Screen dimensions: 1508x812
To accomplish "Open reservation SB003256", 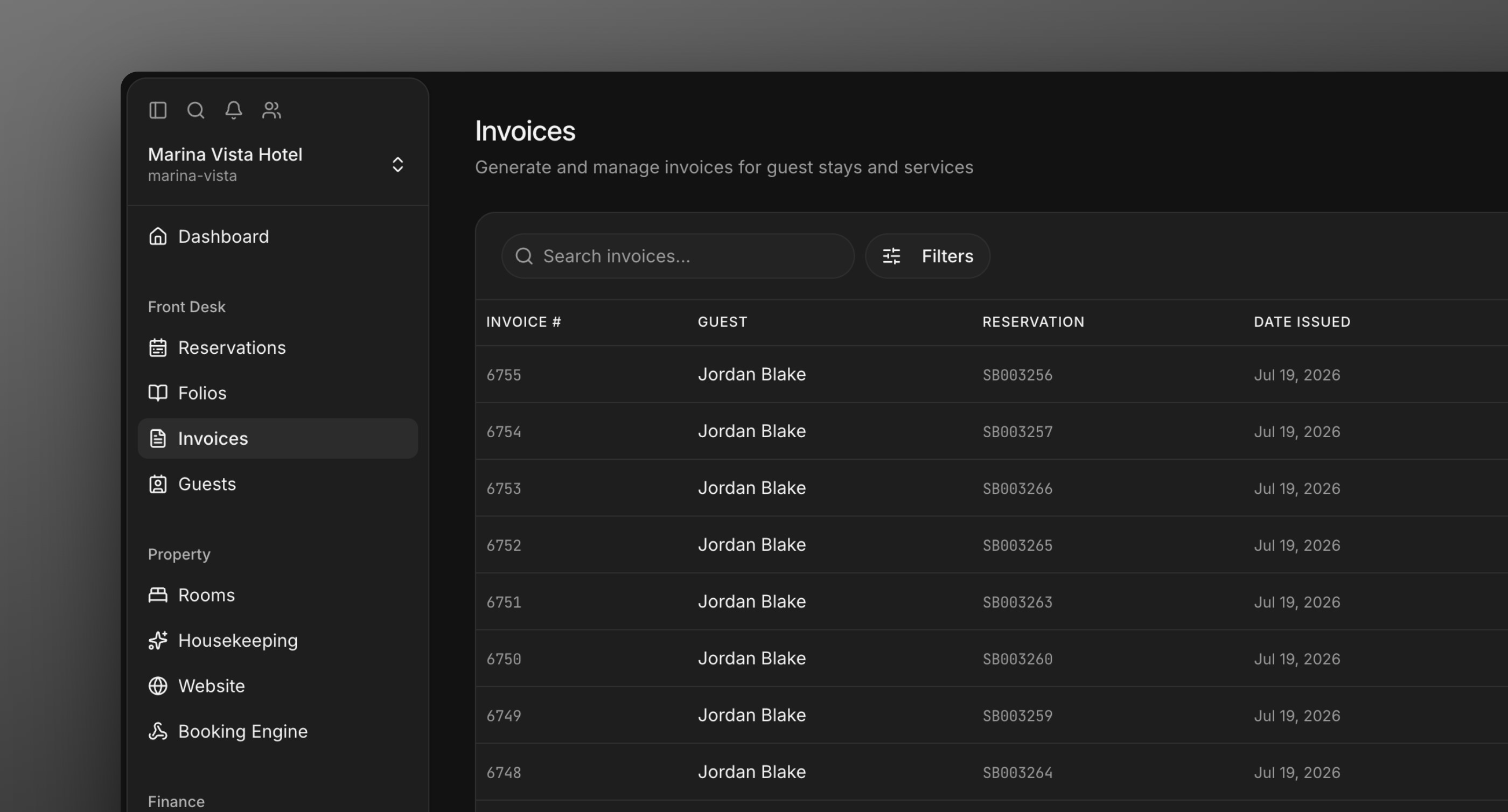I will coord(1017,375).
